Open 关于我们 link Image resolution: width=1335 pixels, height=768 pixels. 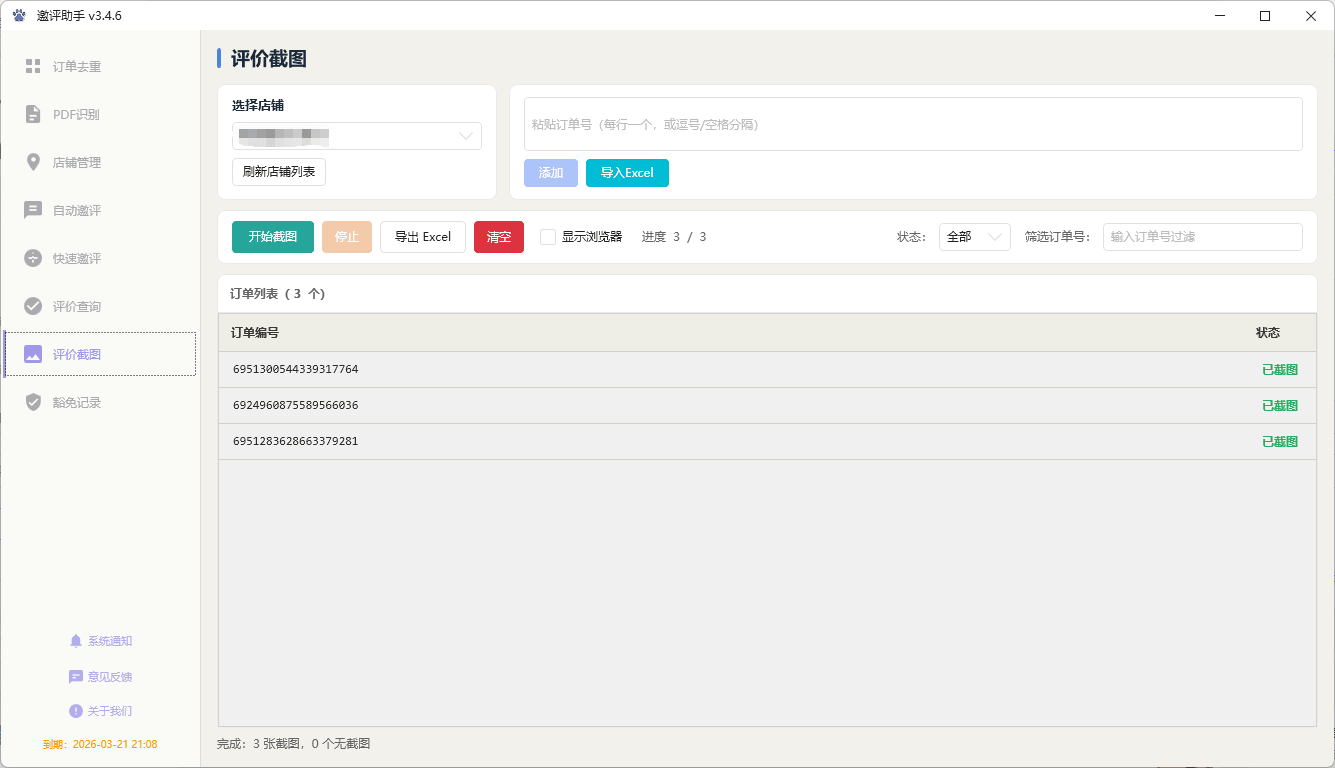[x=100, y=711]
